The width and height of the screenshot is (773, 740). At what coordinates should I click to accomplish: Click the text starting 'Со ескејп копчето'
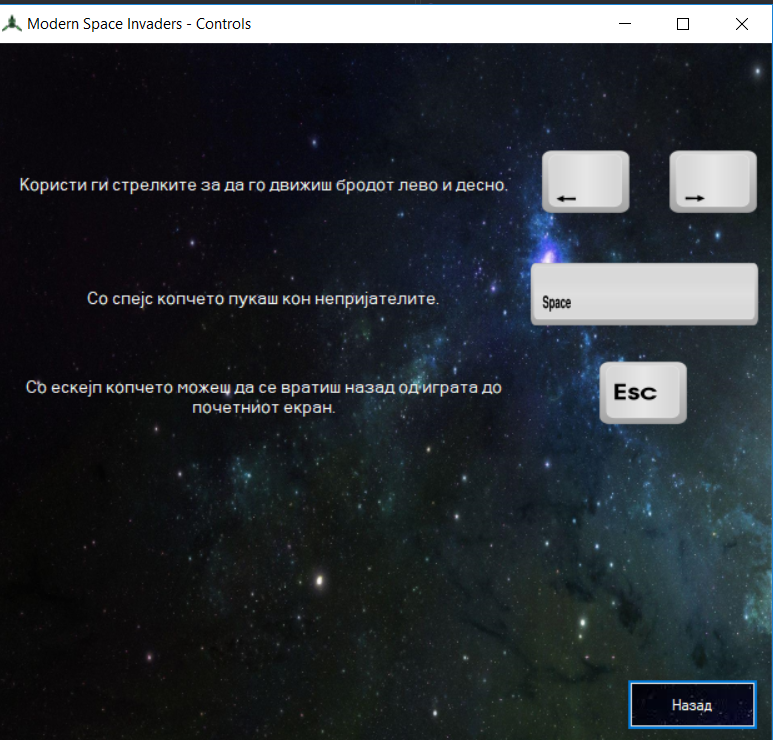click(263, 397)
